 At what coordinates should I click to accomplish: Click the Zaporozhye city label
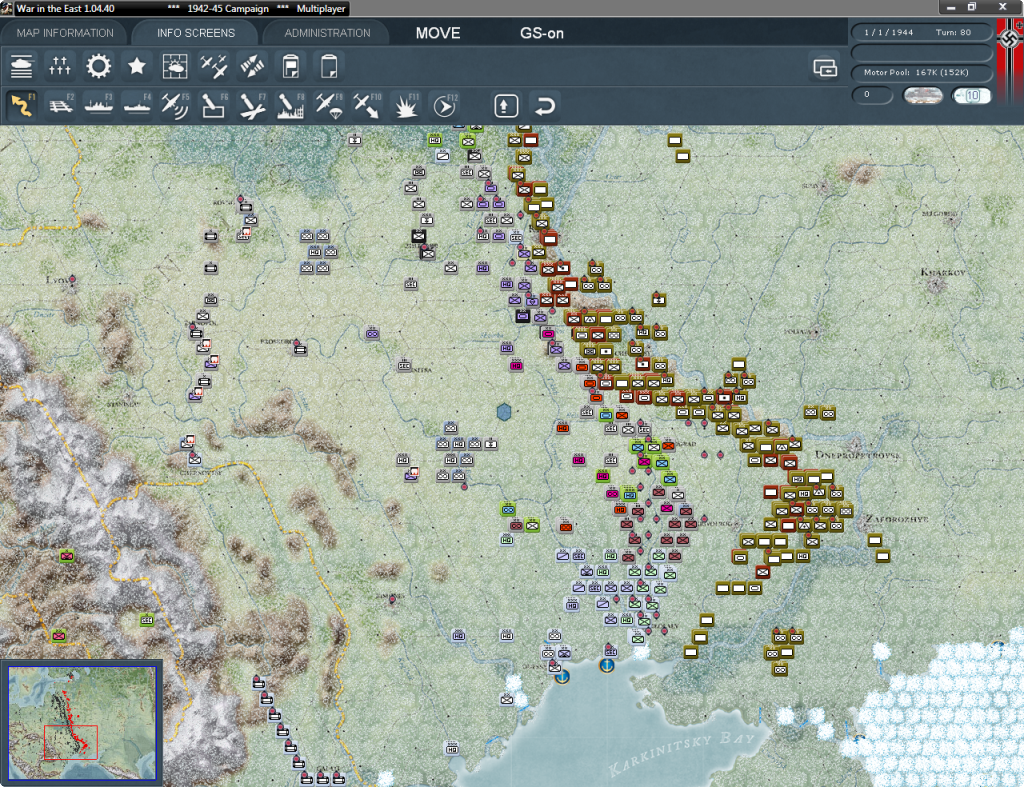tap(897, 519)
